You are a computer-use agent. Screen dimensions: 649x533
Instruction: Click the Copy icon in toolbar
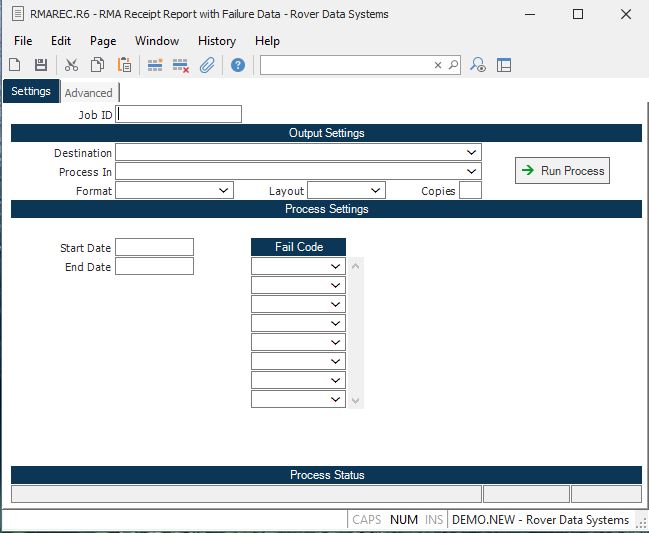(x=98, y=65)
